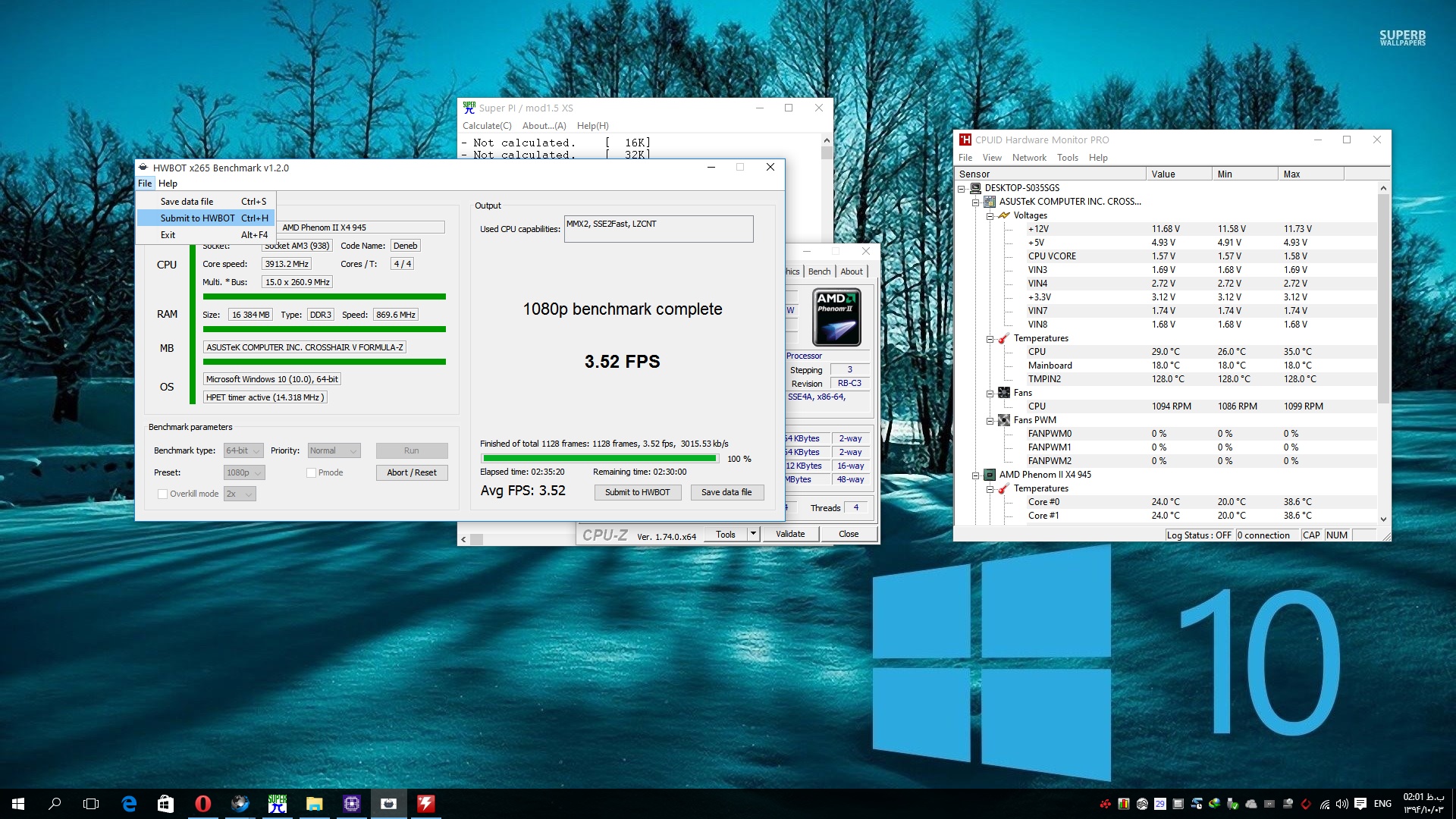Click the ENG language indicator
The width and height of the screenshot is (1456, 819).
[x=1382, y=804]
